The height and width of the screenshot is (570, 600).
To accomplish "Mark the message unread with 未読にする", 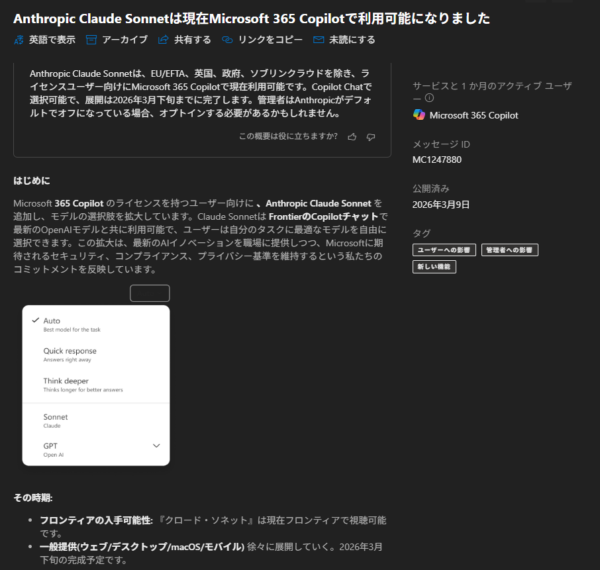I will point(319,40).
